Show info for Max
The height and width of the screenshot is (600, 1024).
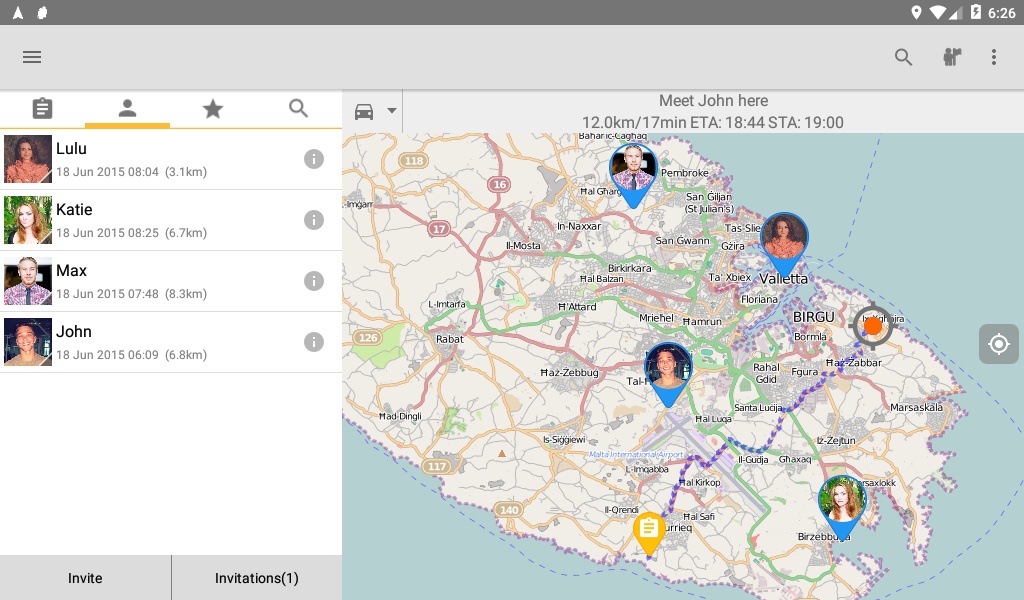tap(313, 281)
